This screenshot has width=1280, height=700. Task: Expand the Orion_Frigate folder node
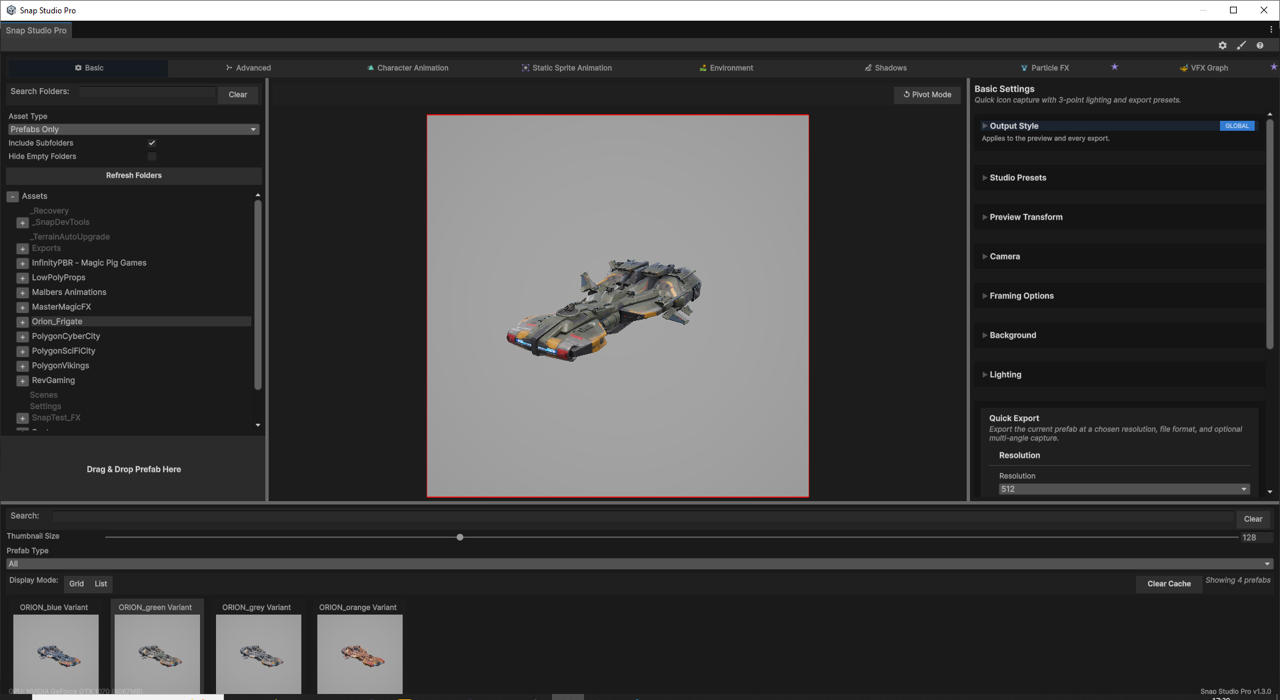coord(22,322)
